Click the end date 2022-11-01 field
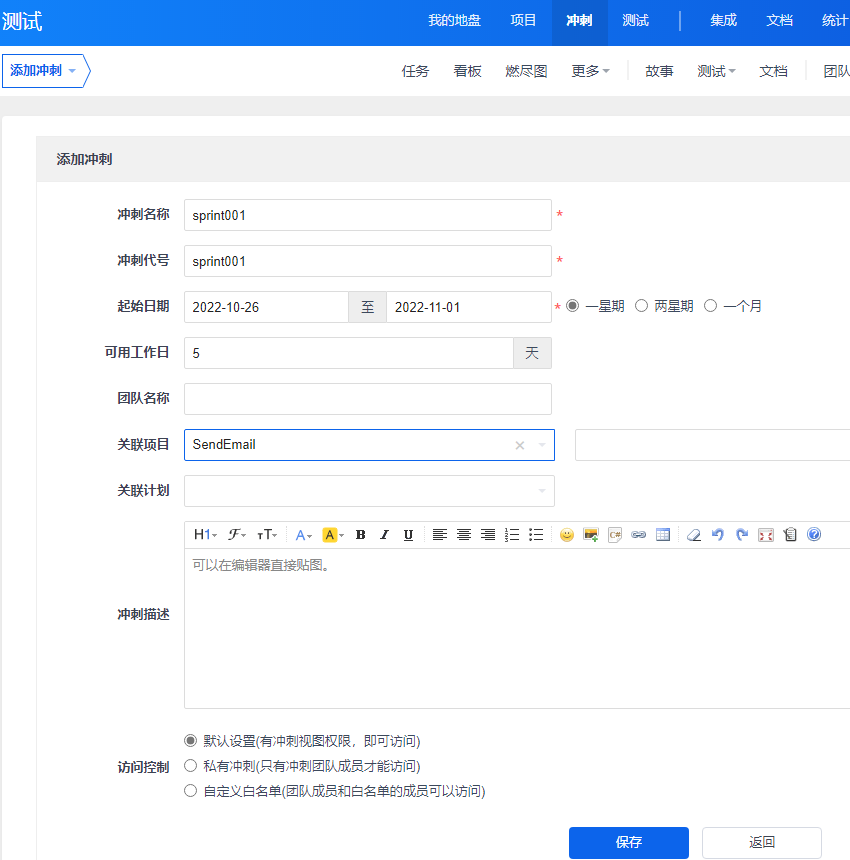Image resolution: width=850 pixels, height=860 pixels. click(x=469, y=307)
